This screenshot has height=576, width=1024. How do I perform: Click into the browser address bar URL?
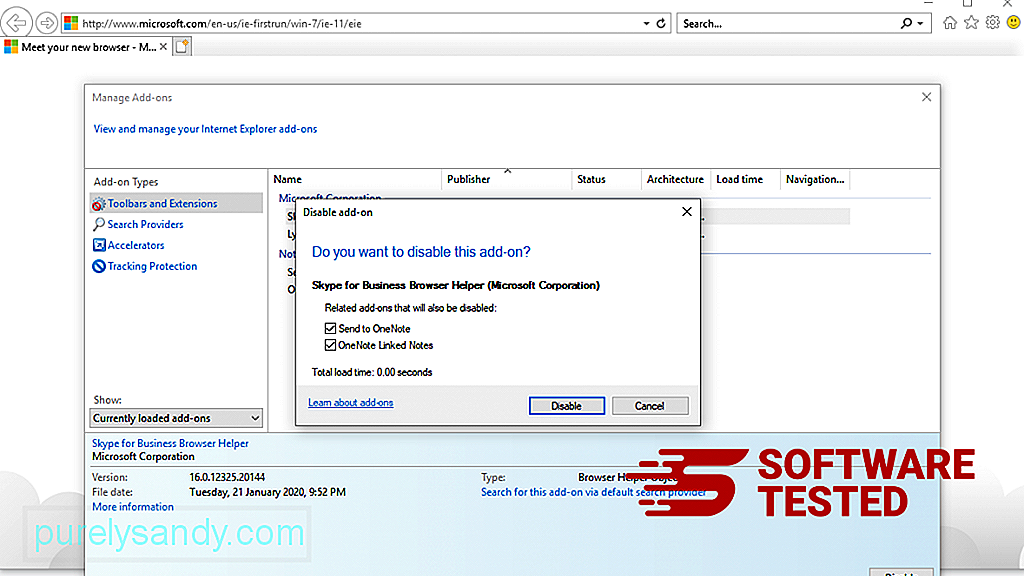point(222,24)
